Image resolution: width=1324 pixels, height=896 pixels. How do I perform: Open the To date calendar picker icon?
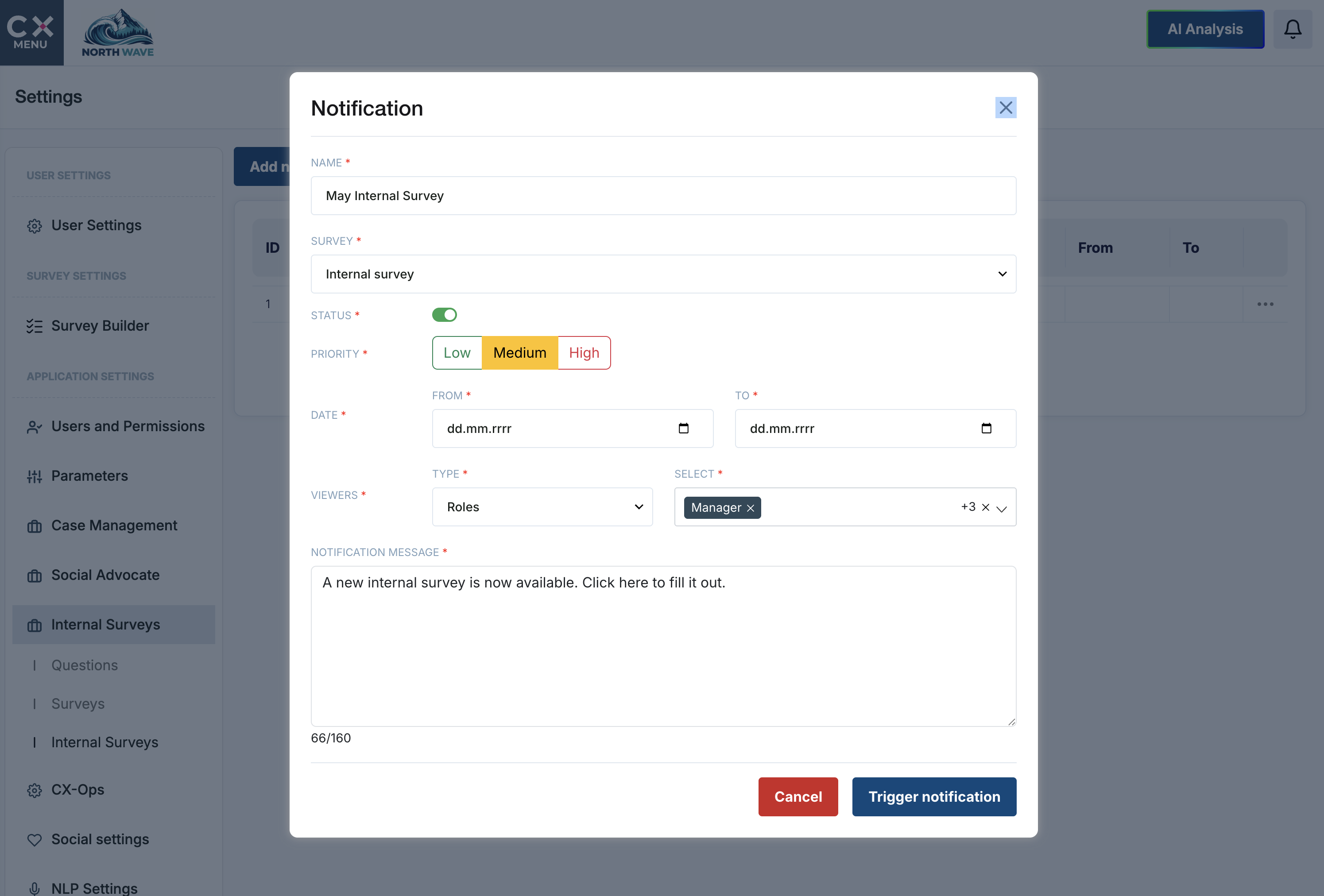(987, 429)
